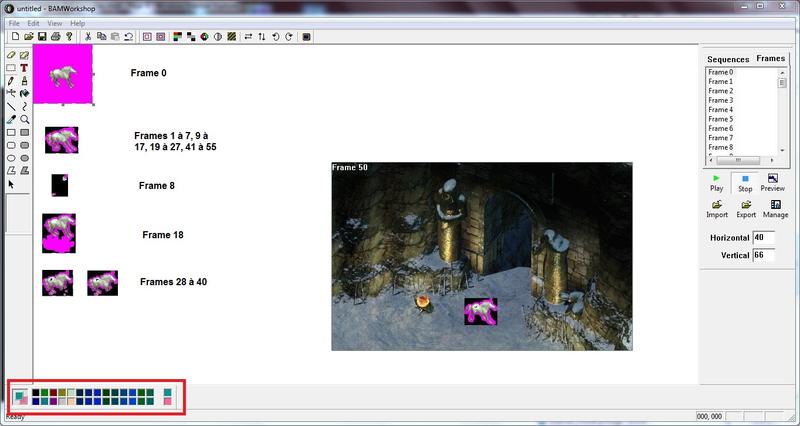Select the outline rounded rectangle tool
Screen dimensions: 800x426
(x=11, y=145)
